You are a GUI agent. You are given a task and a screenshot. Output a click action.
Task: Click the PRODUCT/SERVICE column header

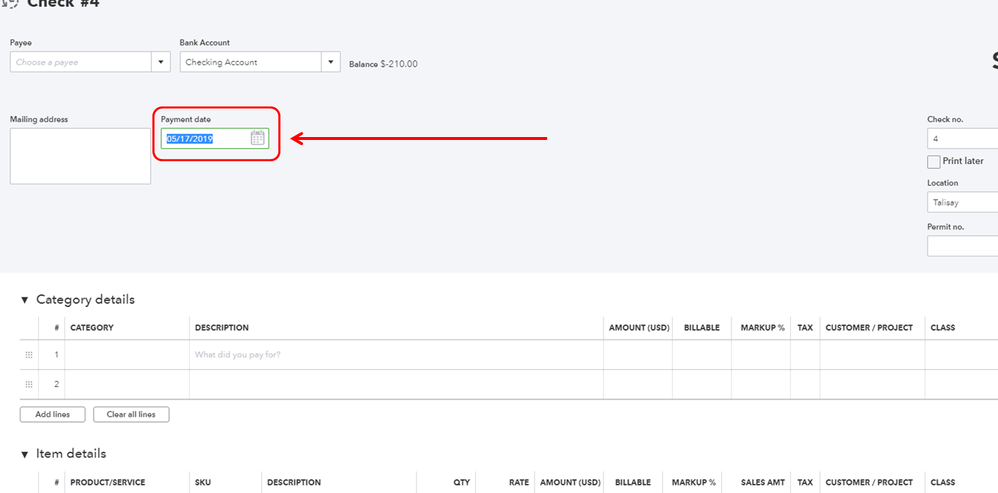click(108, 483)
